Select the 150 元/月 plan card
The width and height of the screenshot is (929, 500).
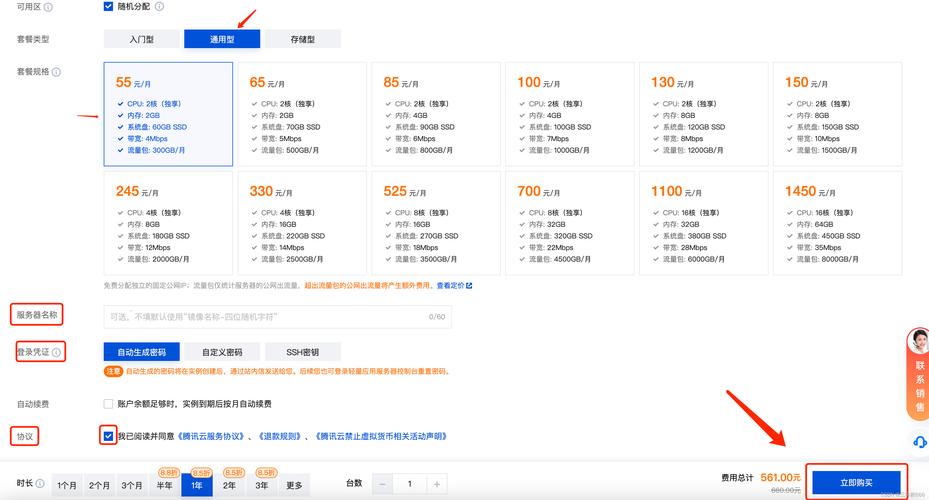[x=838, y=114]
